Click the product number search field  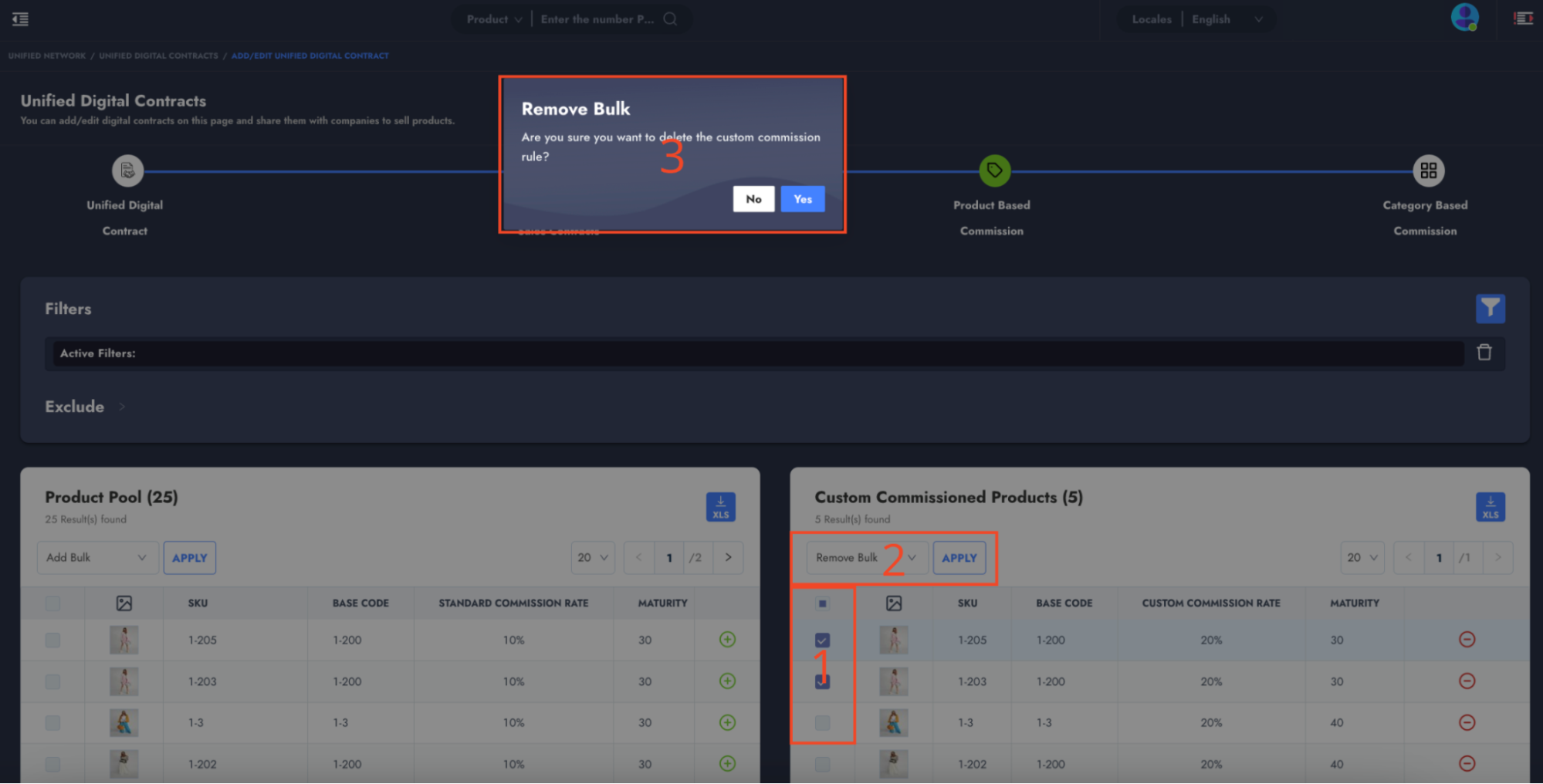pos(597,19)
